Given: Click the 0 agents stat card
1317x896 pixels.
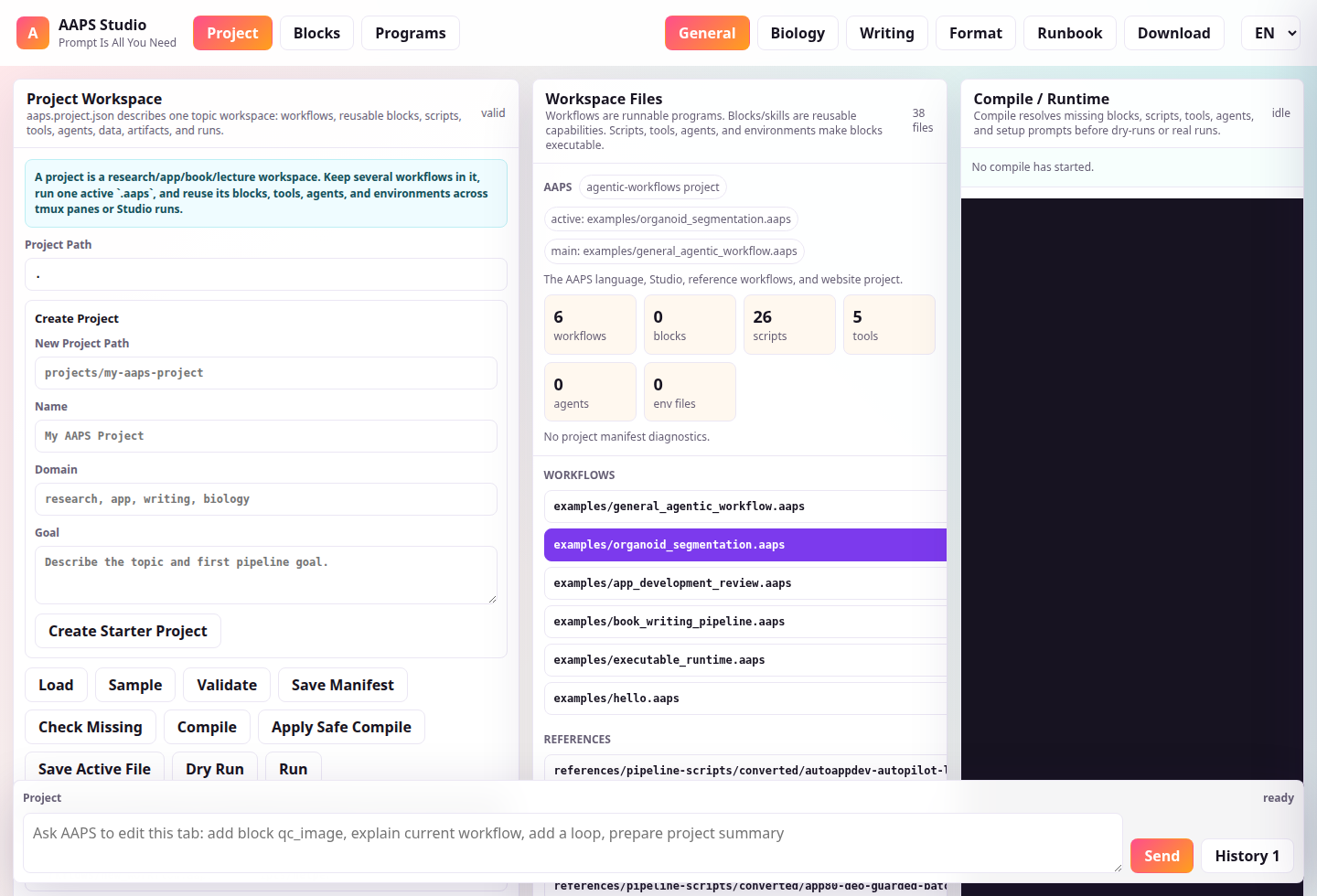Looking at the screenshot, I should tap(590, 392).
